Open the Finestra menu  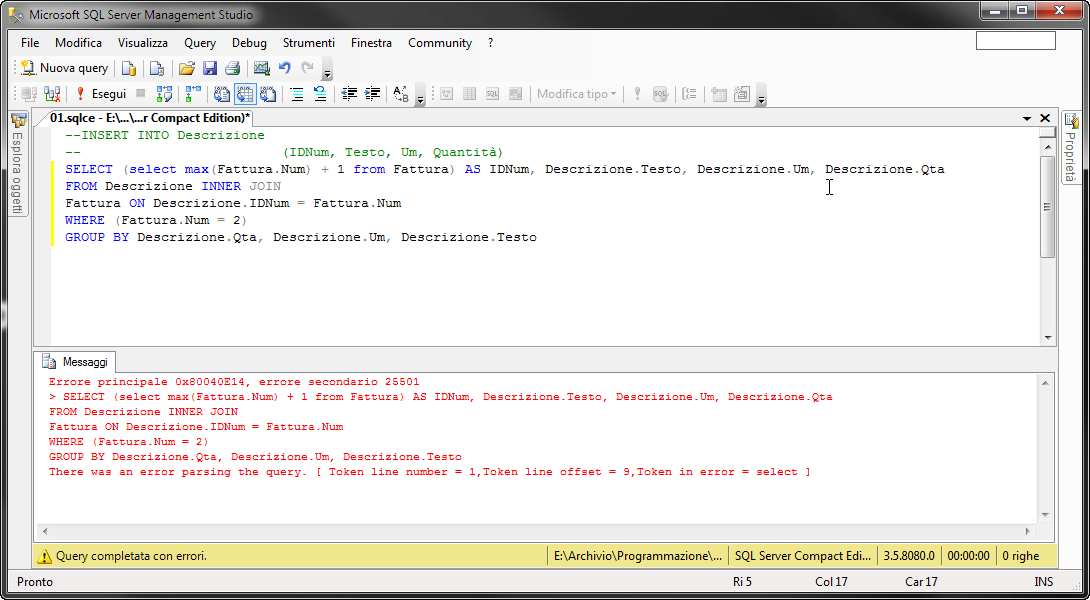point(371,42)
